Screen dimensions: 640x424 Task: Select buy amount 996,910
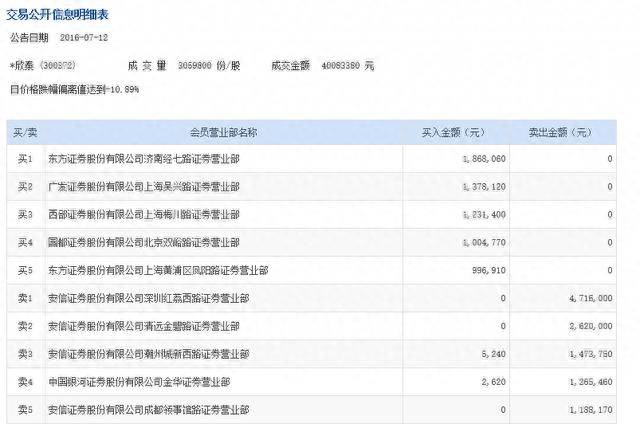coord(489,271)
